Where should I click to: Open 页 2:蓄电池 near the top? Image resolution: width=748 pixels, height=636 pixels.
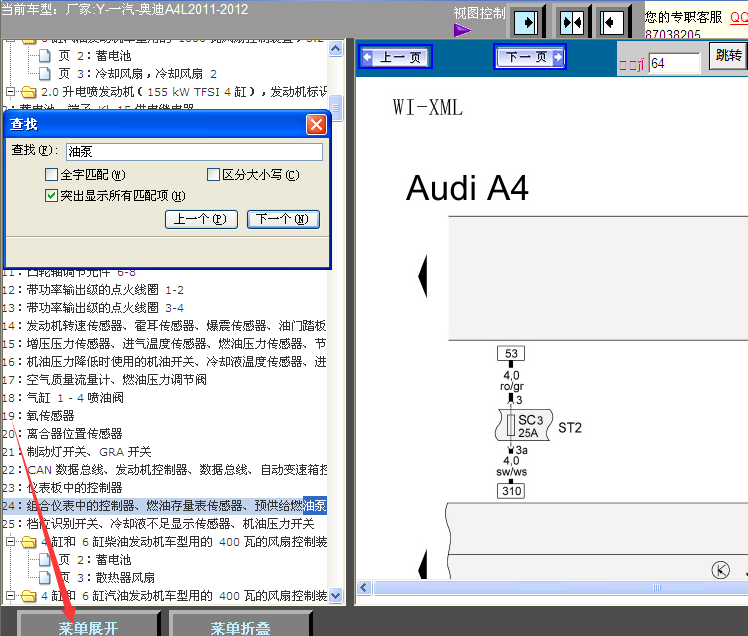[x=94, y=56]
